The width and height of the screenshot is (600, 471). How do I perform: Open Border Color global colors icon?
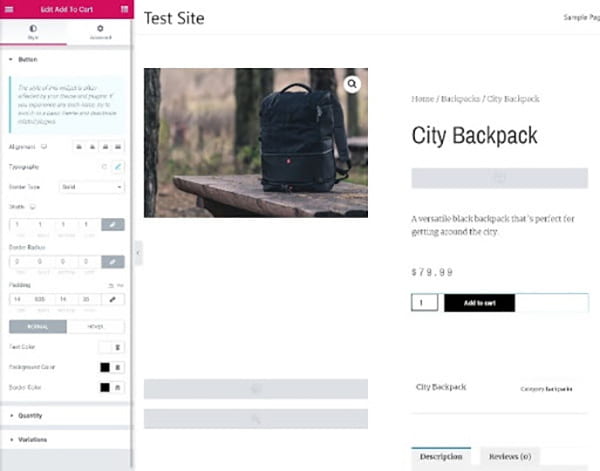pyautogui.click(x=118, y=388)
